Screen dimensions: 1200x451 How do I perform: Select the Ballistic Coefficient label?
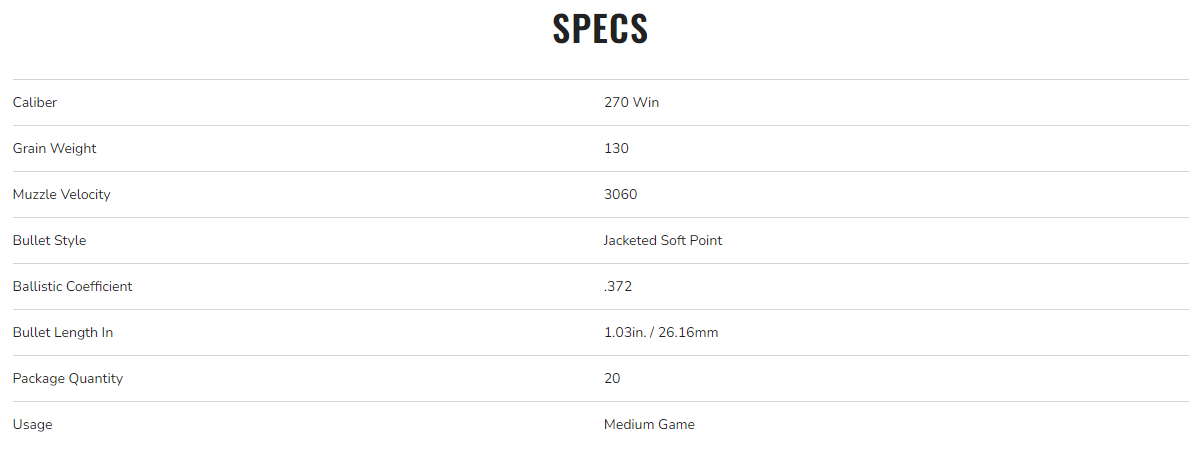coord(72,286)
